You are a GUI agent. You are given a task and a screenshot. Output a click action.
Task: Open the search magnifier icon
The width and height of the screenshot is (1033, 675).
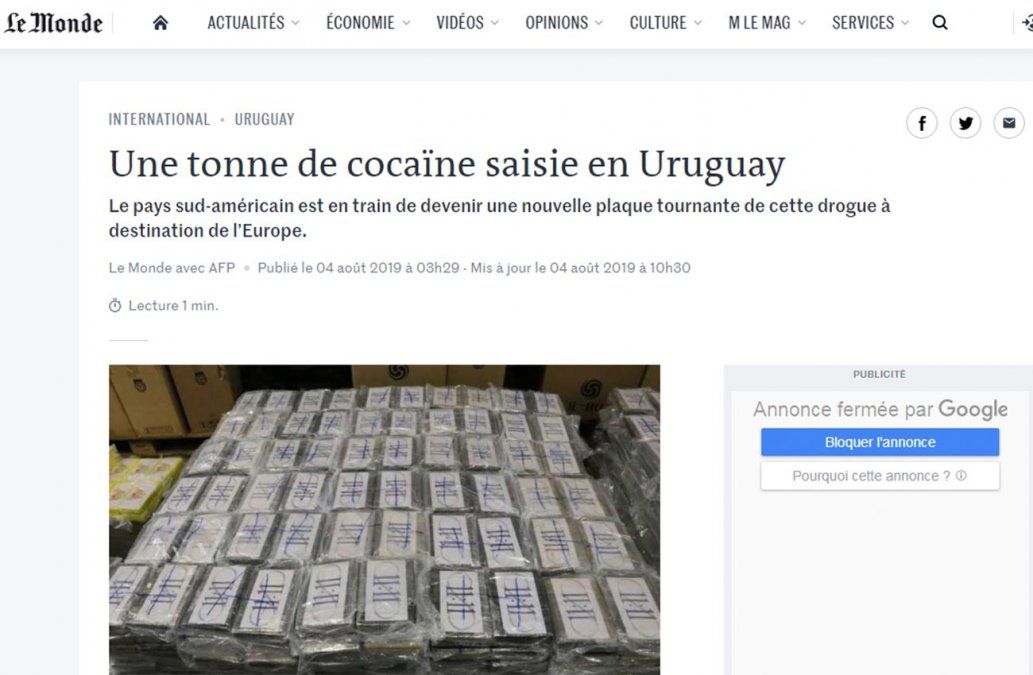[x=940, y=23]
